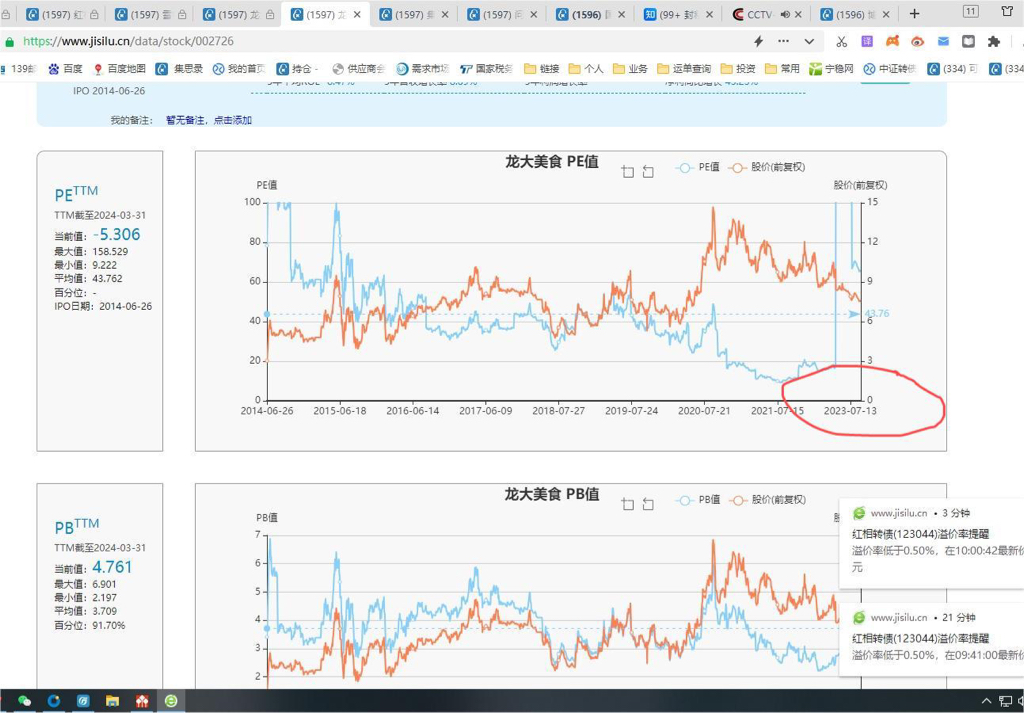
Task: Switch to the first (1597) 红 tab
Action: (x=61, y=14)
